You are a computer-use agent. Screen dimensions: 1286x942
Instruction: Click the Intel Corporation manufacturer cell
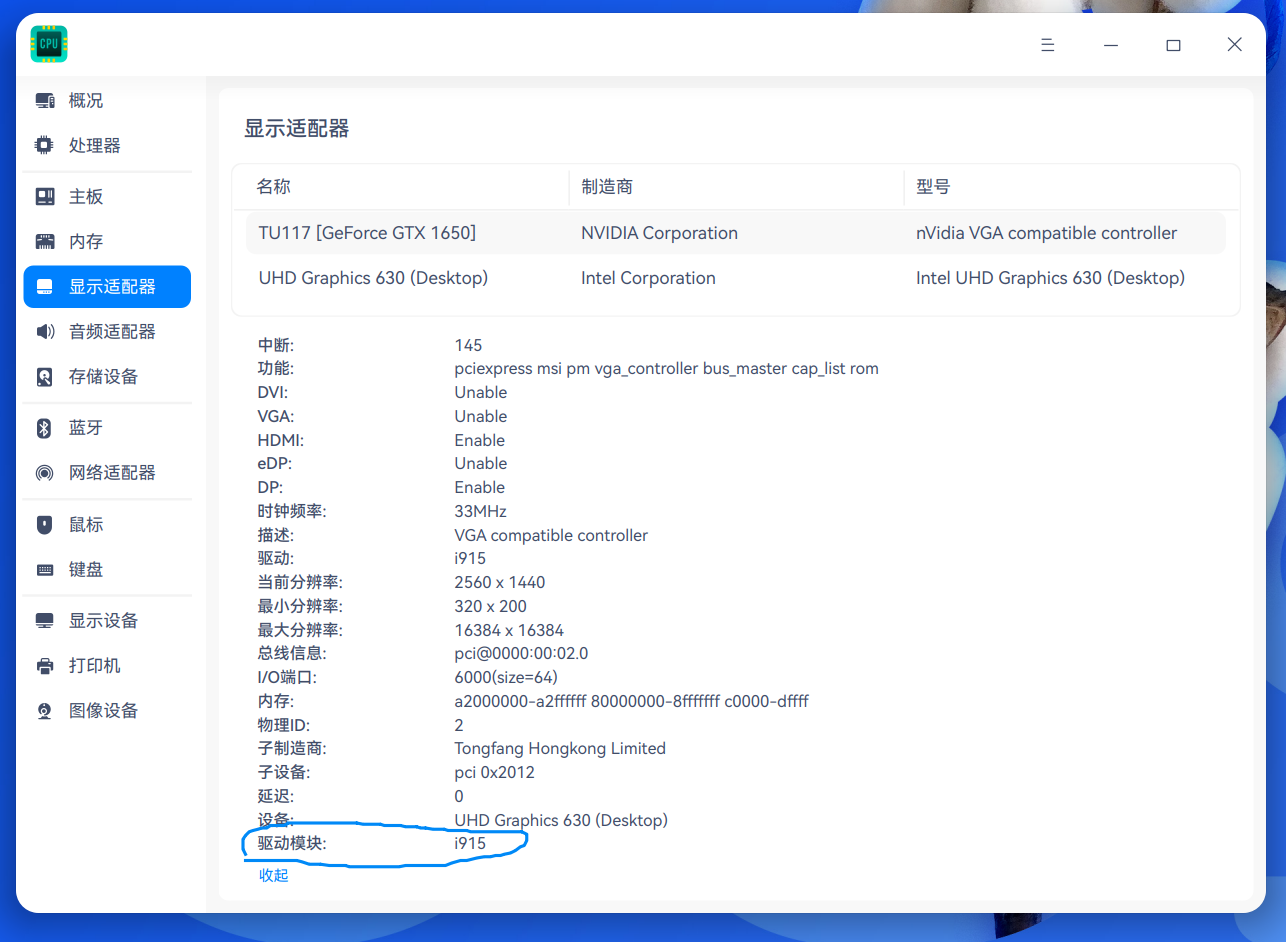[x=648, y=278]
